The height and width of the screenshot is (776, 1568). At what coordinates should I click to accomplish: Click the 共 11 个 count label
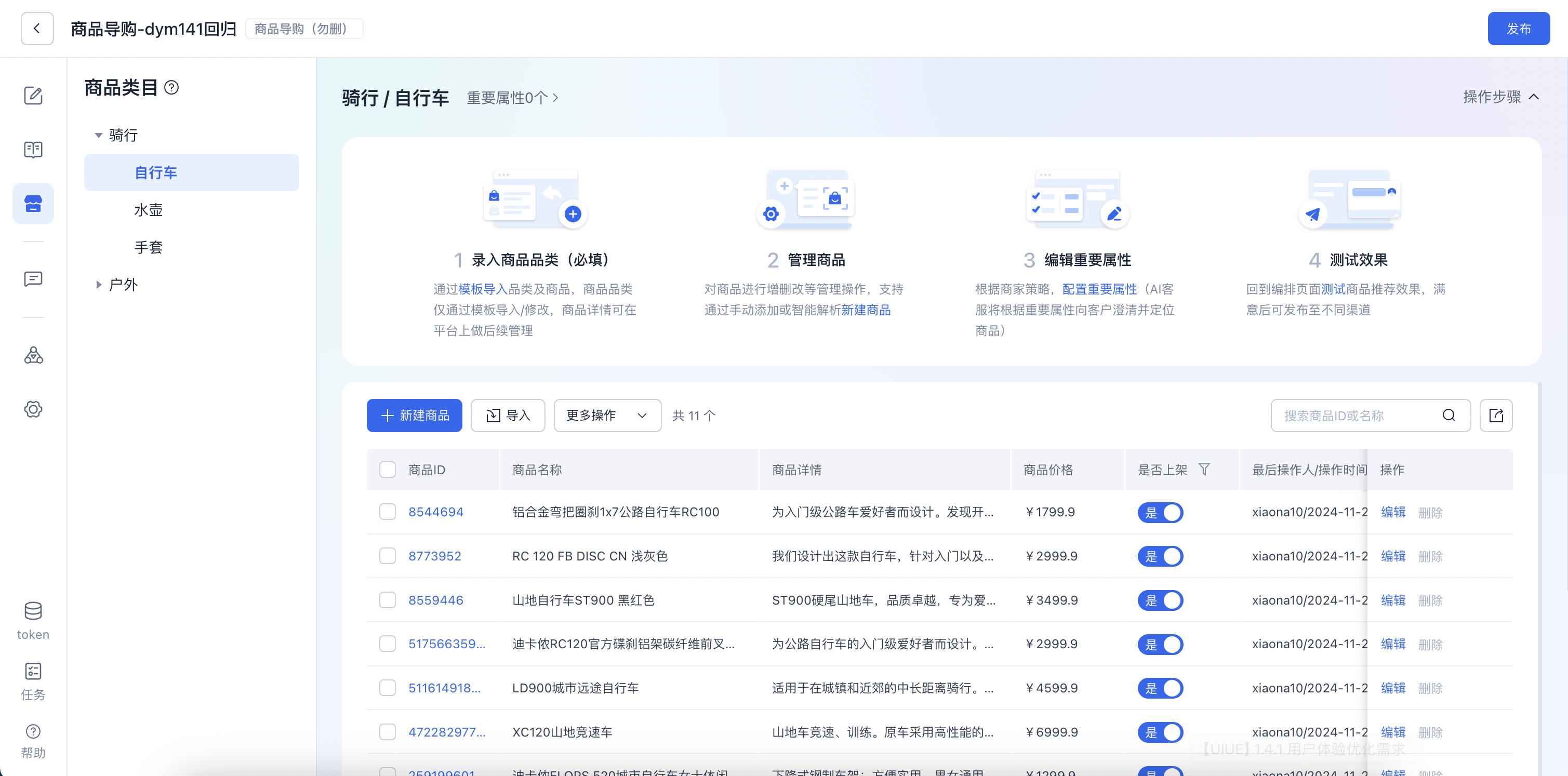click(694, 416)
